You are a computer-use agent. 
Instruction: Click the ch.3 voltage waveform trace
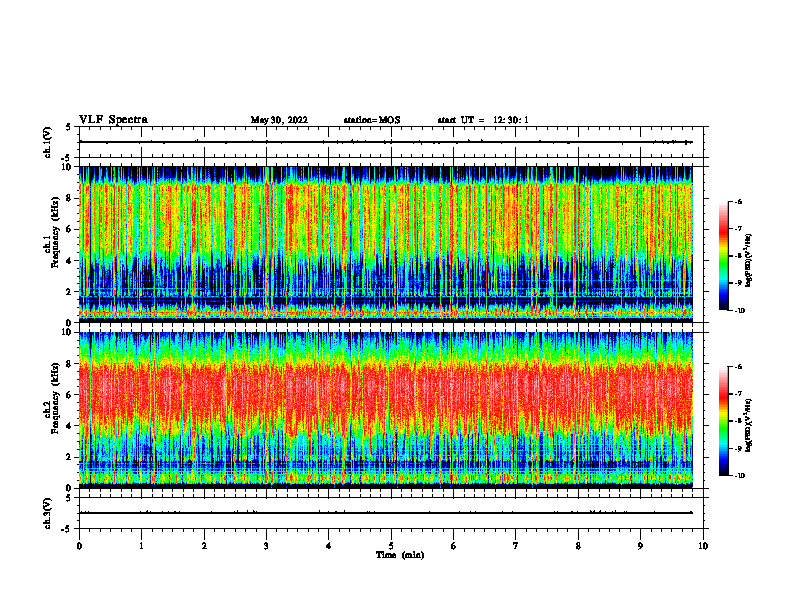pyautogui.click(x=385, y=513)
